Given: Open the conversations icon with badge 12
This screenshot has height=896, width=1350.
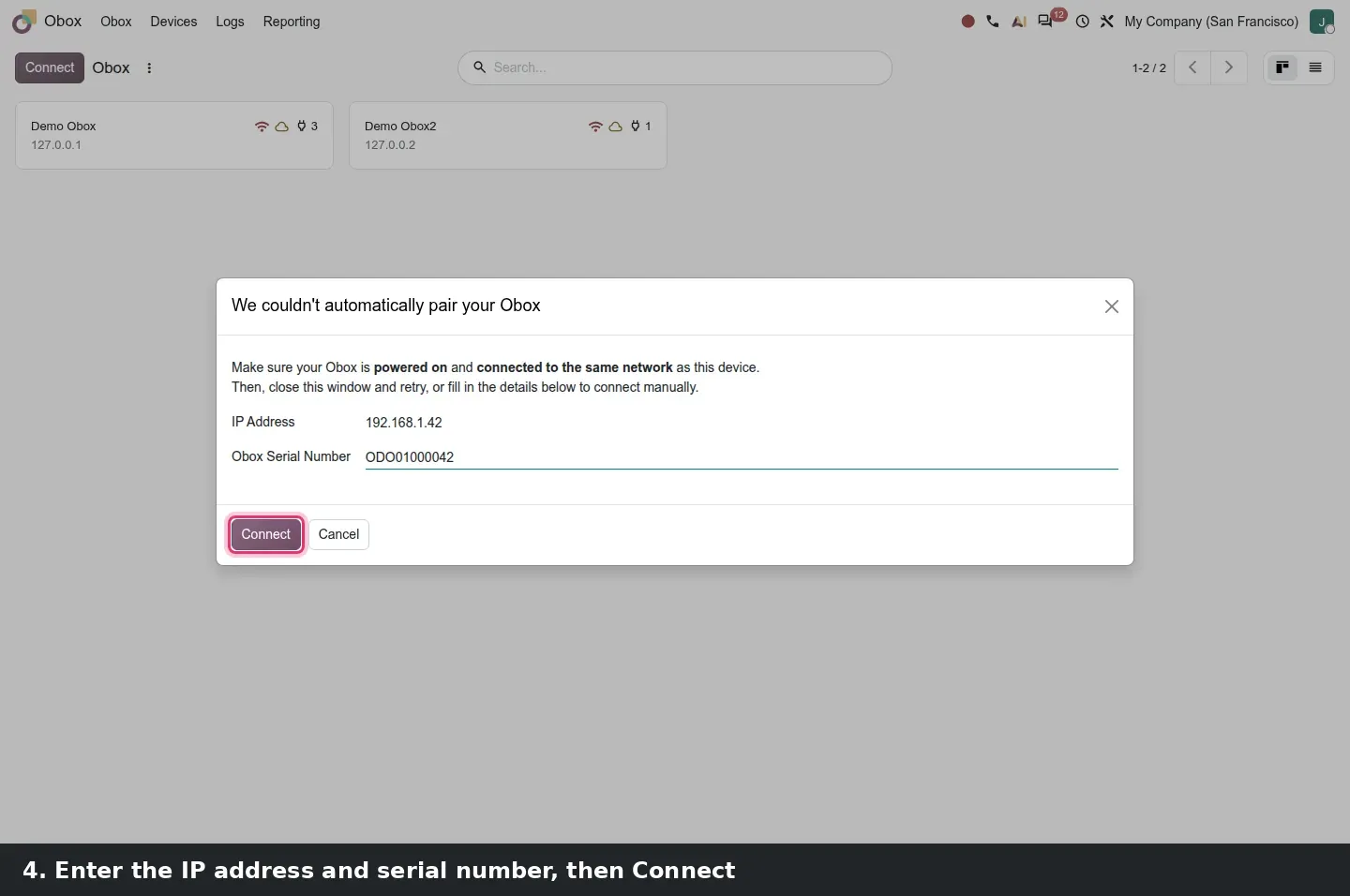Looking at the screenshot, I should coord(1045,22).
